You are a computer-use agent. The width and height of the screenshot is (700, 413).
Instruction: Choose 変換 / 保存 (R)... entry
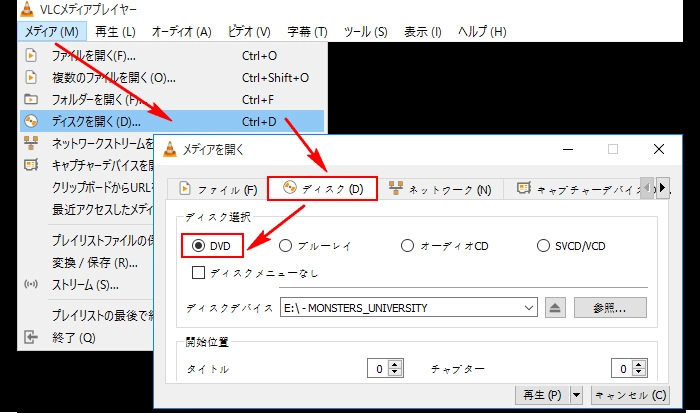tap(95, 263)
